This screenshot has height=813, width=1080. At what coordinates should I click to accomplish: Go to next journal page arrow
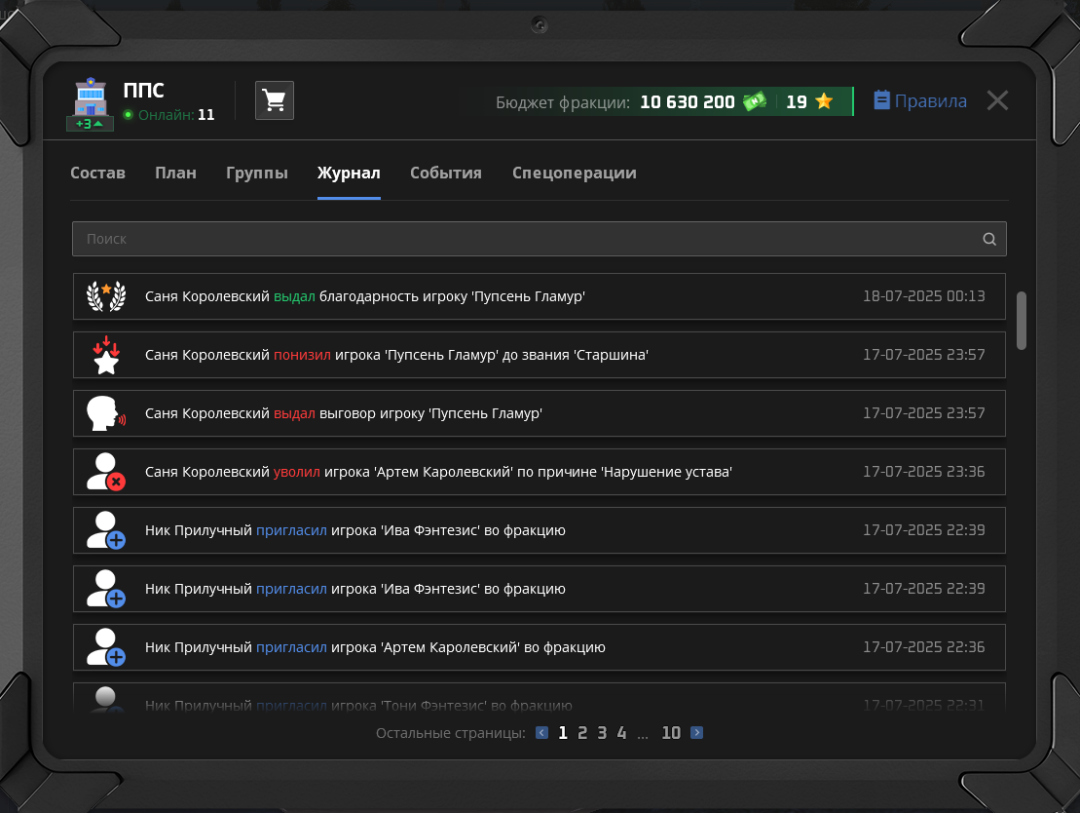[697, 732]
